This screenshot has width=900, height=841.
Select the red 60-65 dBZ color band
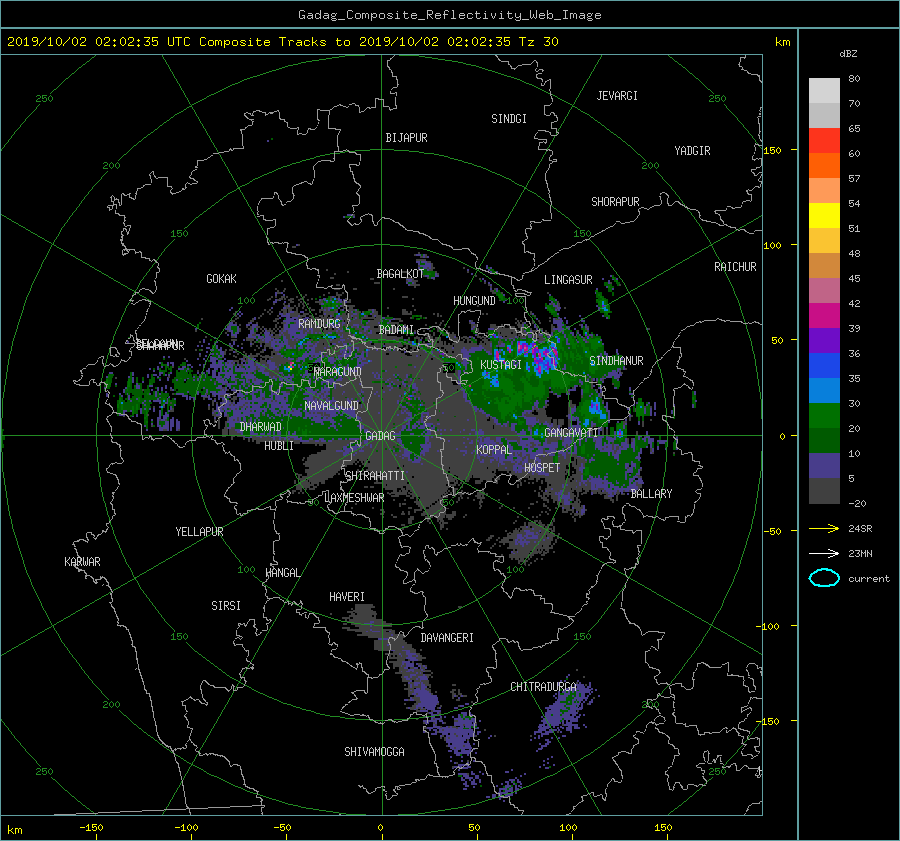[824, 140]
